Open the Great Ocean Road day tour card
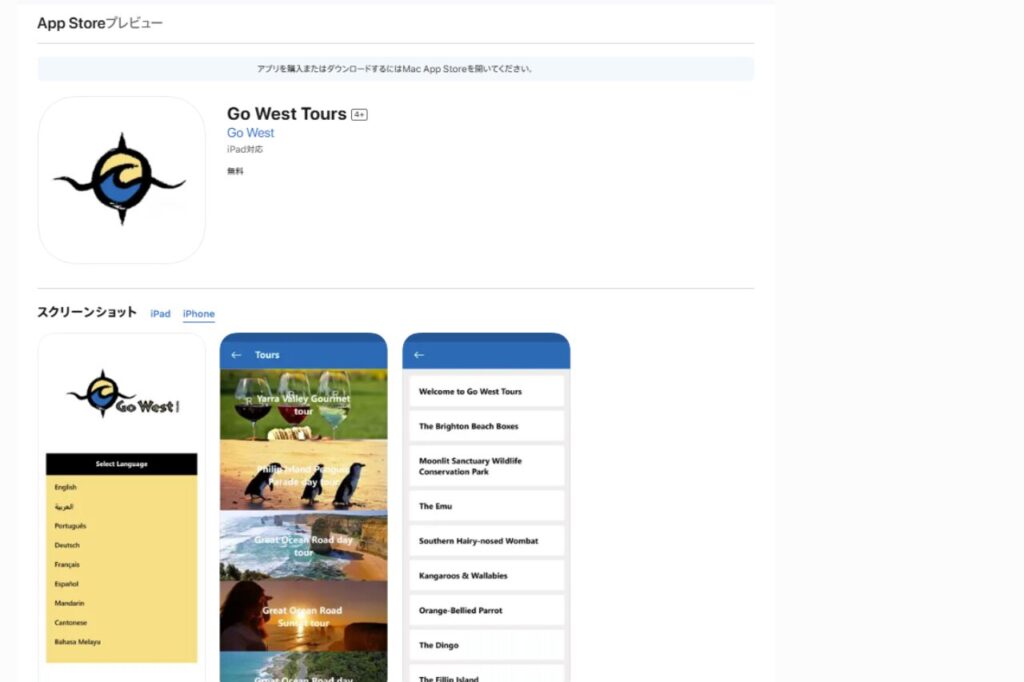Viewport: 1024px width, 682px height. (303, 546)
